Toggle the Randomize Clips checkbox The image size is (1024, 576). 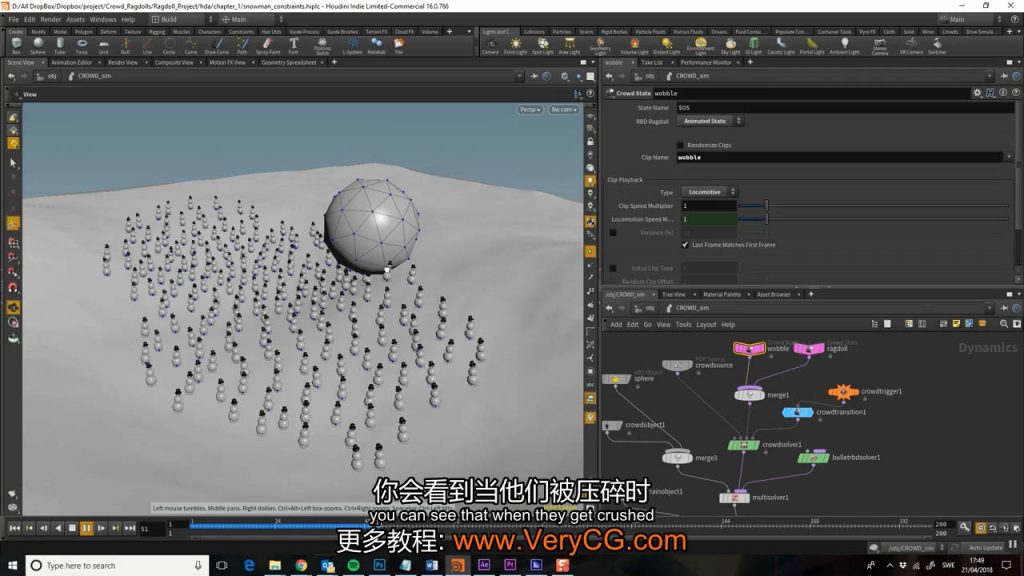click(680, 145)
